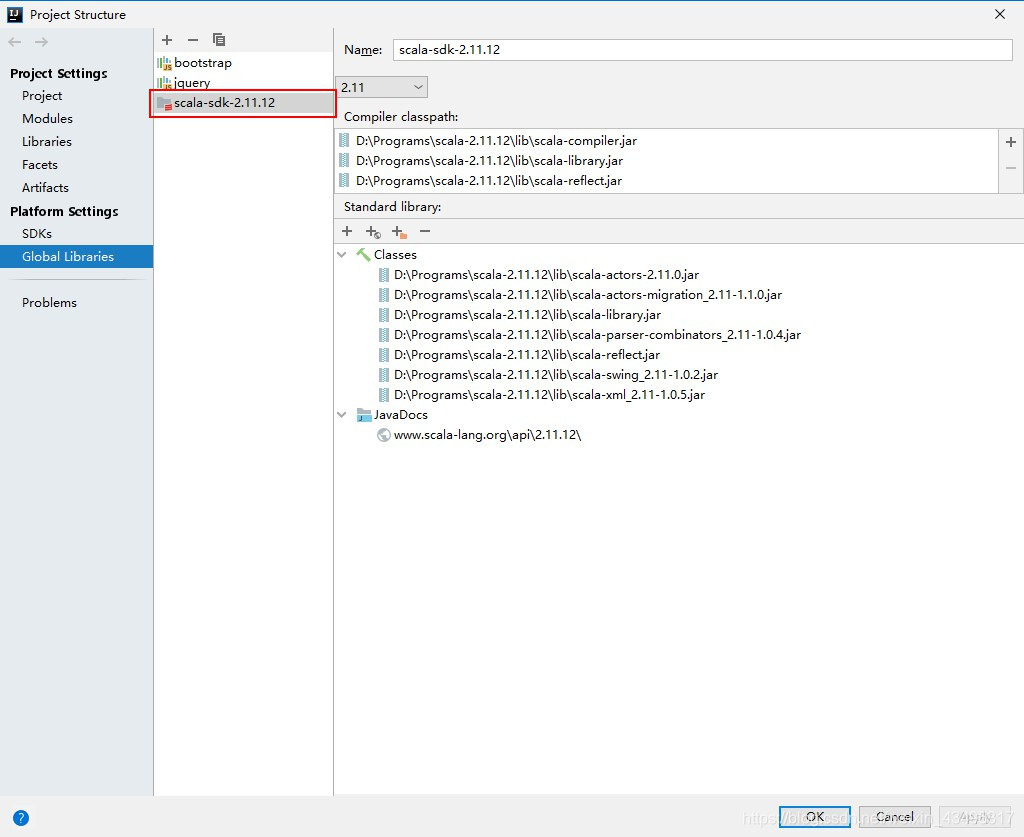Copy the selected library with copy icon
The image size is (1024, 837).
point(219,40)
